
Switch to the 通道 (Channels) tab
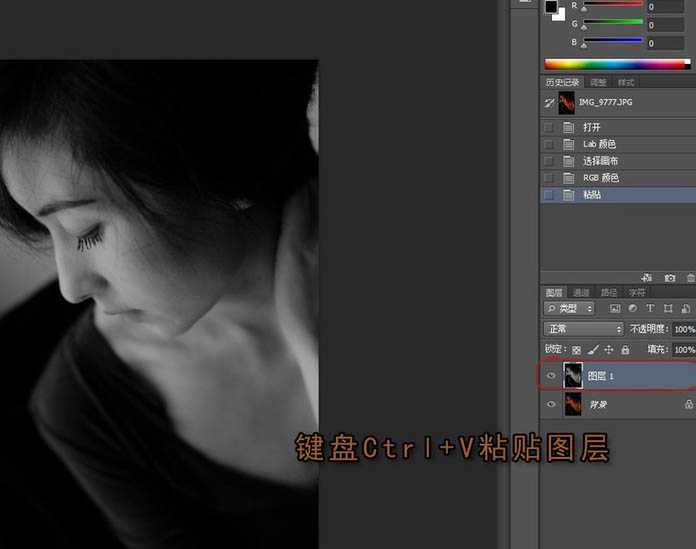pos(581,292)
